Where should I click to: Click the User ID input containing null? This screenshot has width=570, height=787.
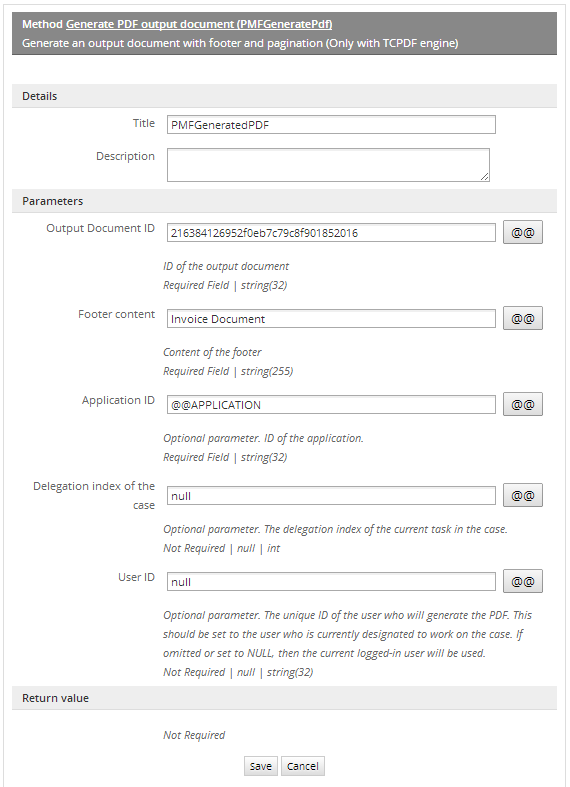tap(331, 581)
